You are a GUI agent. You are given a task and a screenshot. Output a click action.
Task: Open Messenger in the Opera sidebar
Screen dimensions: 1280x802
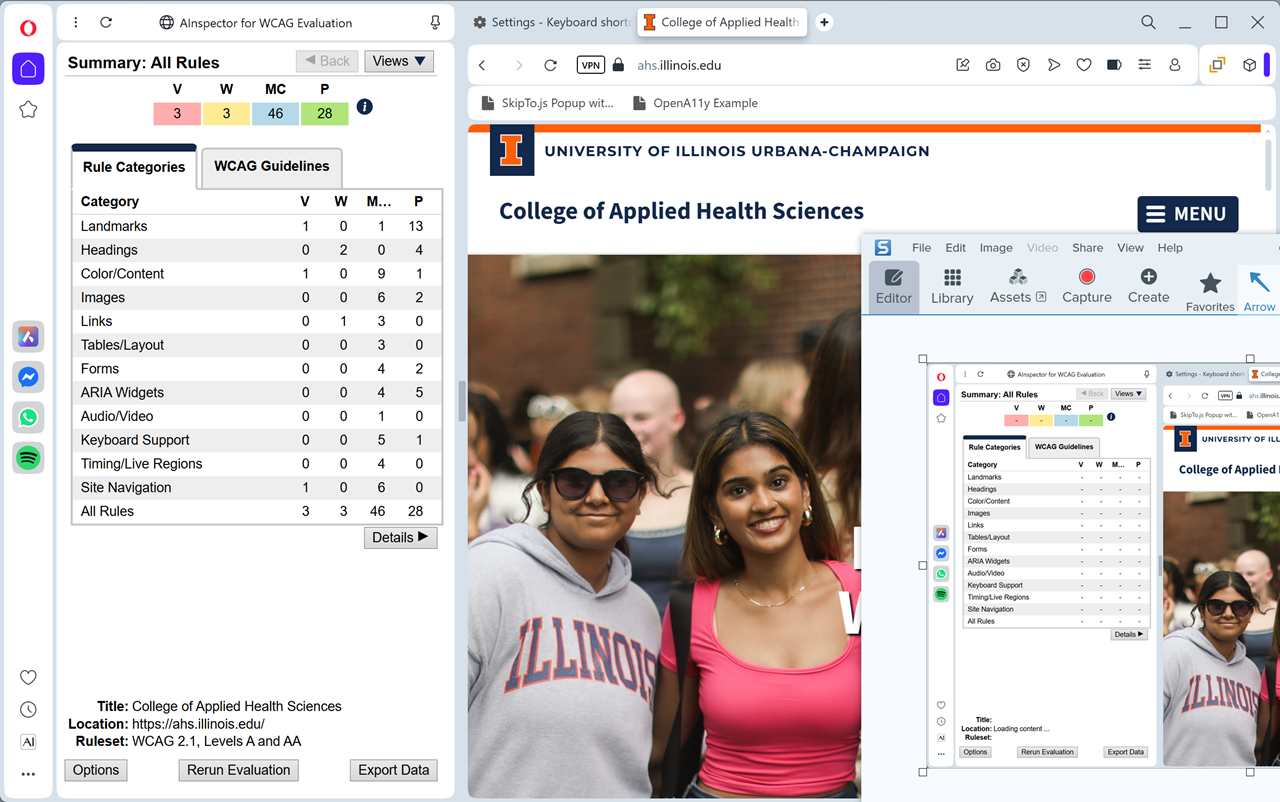[x=28, y=377]
